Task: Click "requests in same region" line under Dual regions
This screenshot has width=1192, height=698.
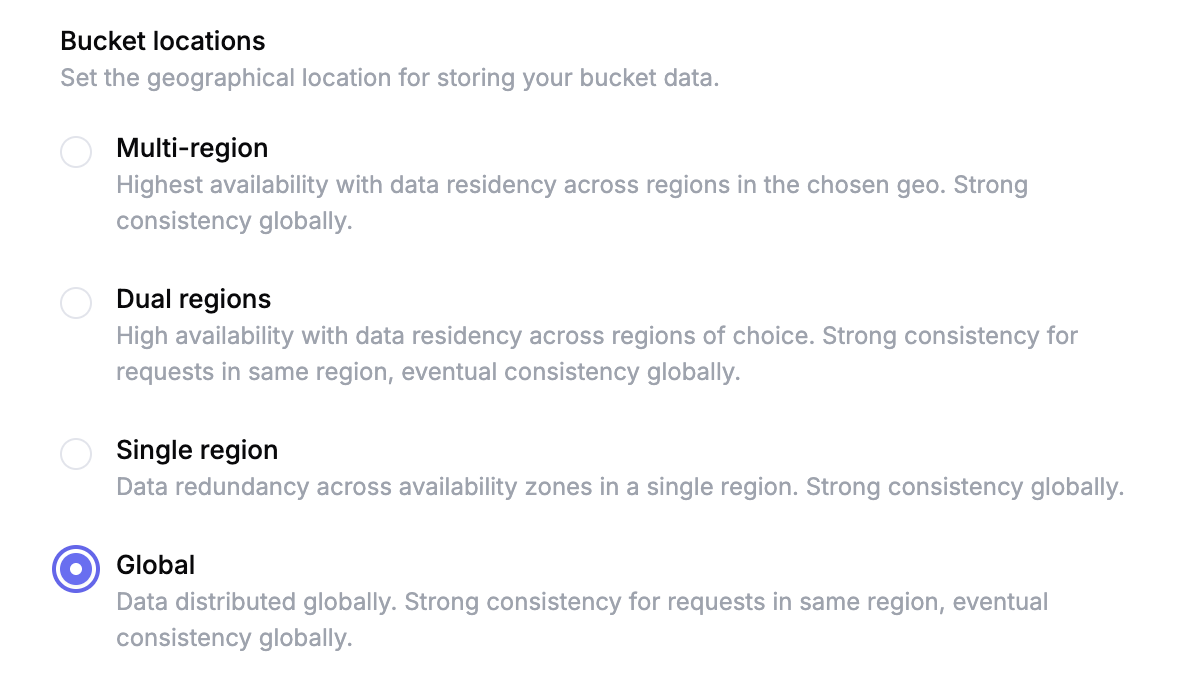Action: point(427,372)
